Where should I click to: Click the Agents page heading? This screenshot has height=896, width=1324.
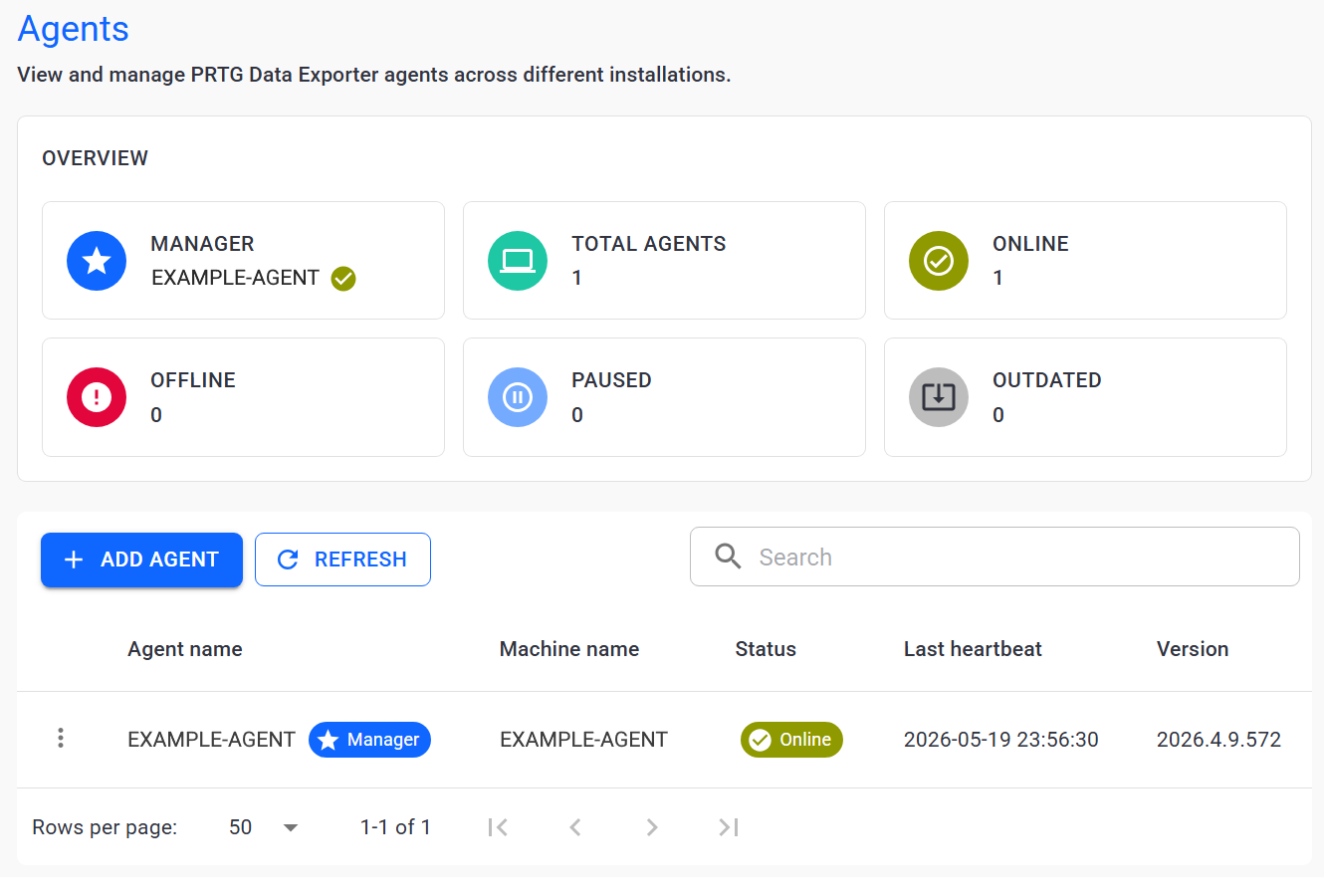pos(74,29)
